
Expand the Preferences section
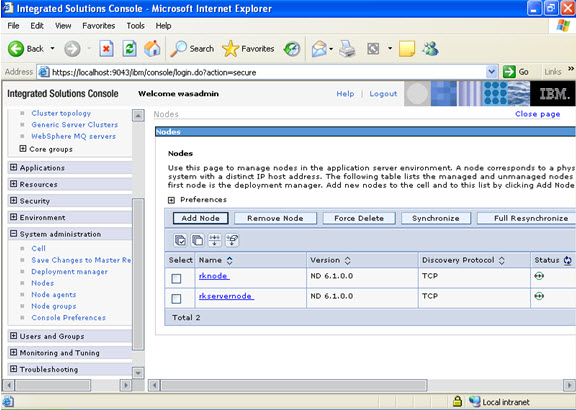[171, 200]
